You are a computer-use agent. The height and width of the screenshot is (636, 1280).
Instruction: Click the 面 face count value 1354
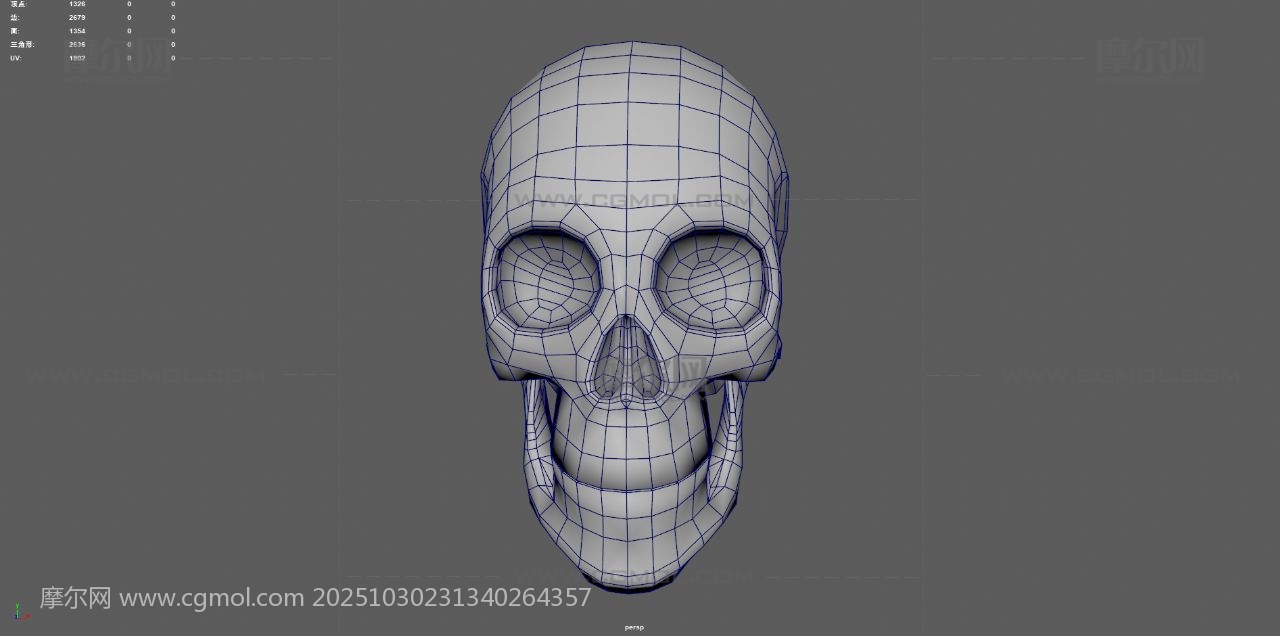(77, 31)
